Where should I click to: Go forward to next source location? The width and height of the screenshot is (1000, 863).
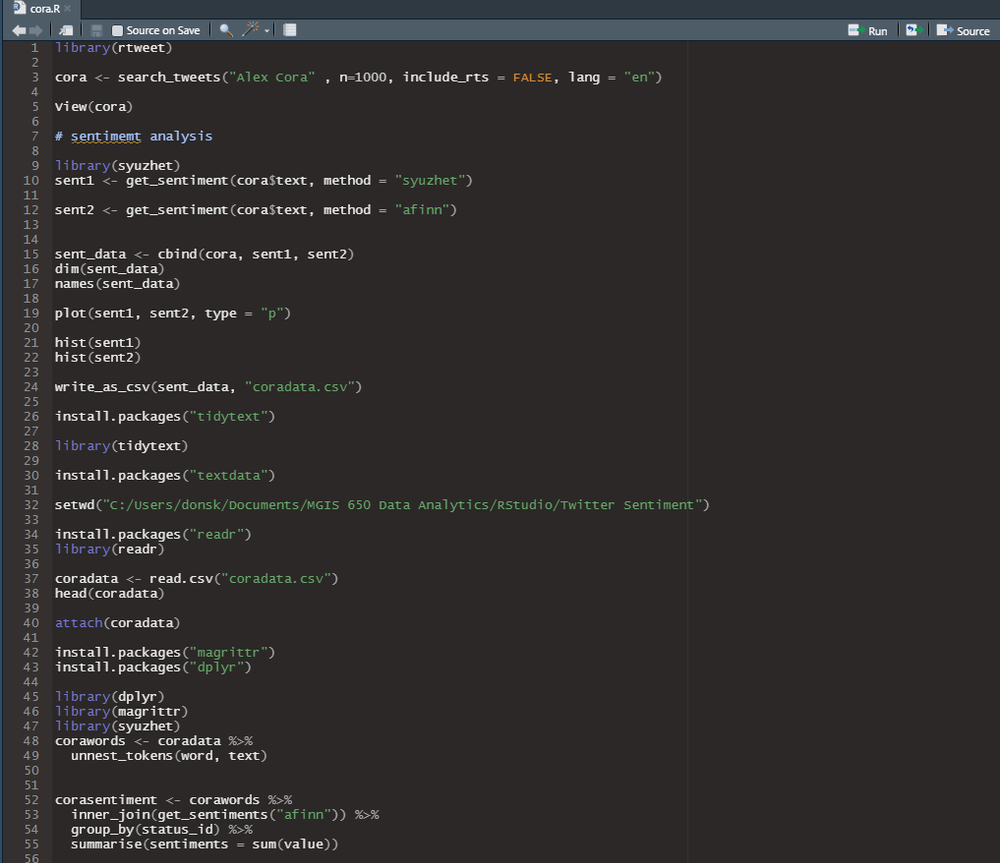click(x=36, y=30)
